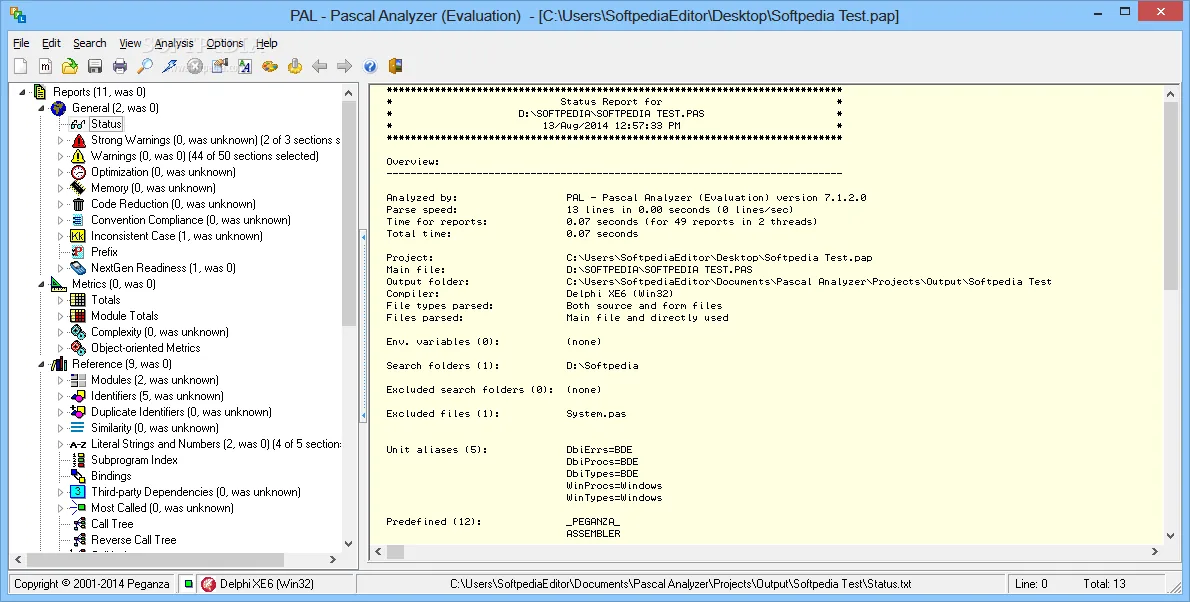Image resolution: width=1190 pixels, height=602 pixels.
Task: Collapse the Reports root node
Action: point(22,92)
